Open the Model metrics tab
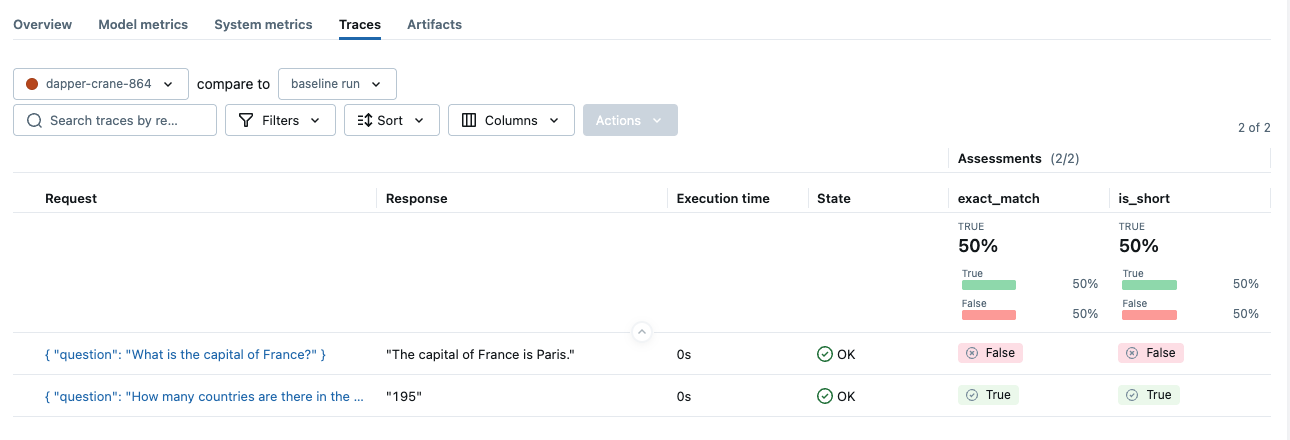The height and width of the screenshot is (440, 1290). [x=143, y=24]
